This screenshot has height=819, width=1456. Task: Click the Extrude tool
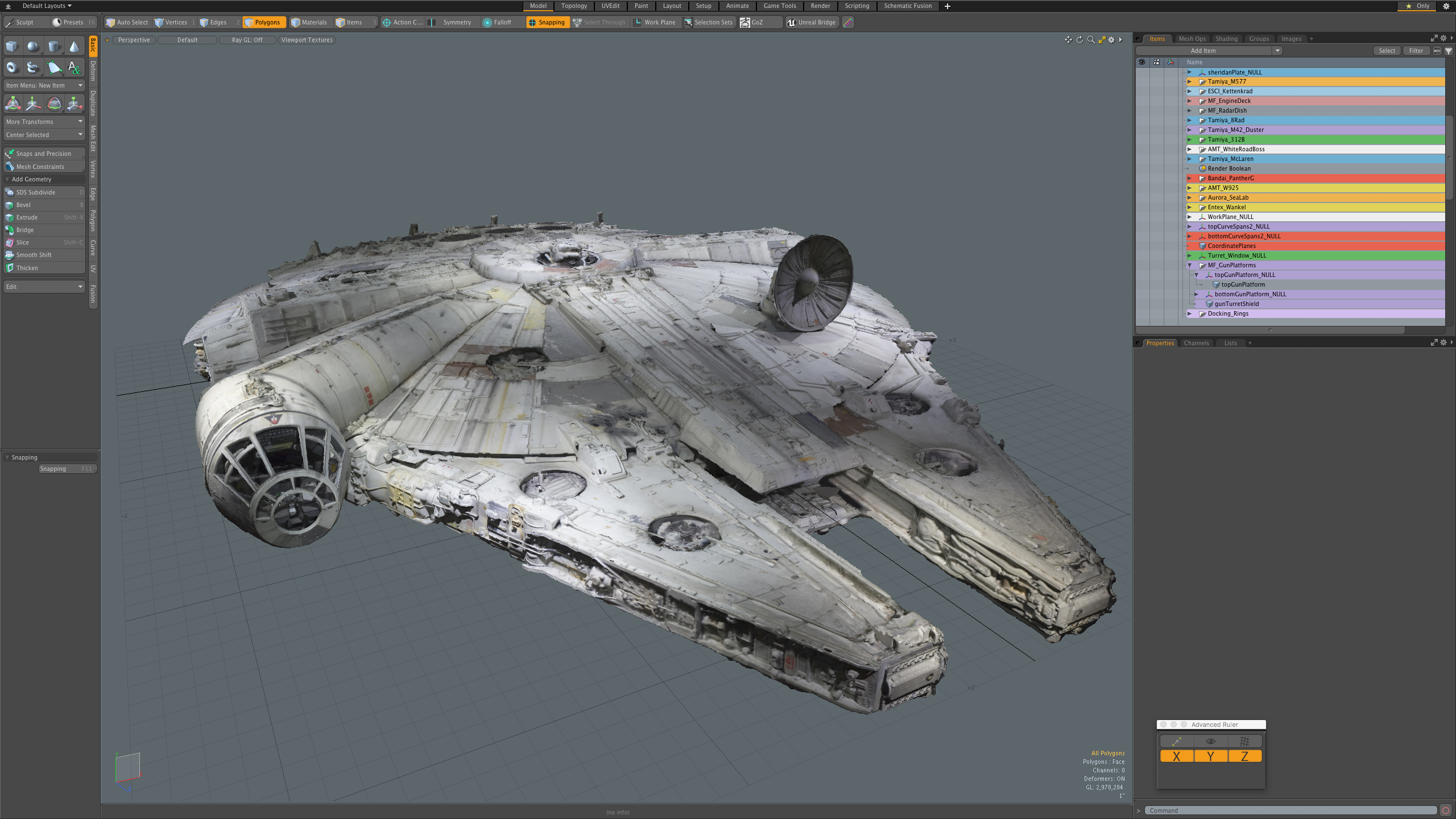tap(44, 217)
